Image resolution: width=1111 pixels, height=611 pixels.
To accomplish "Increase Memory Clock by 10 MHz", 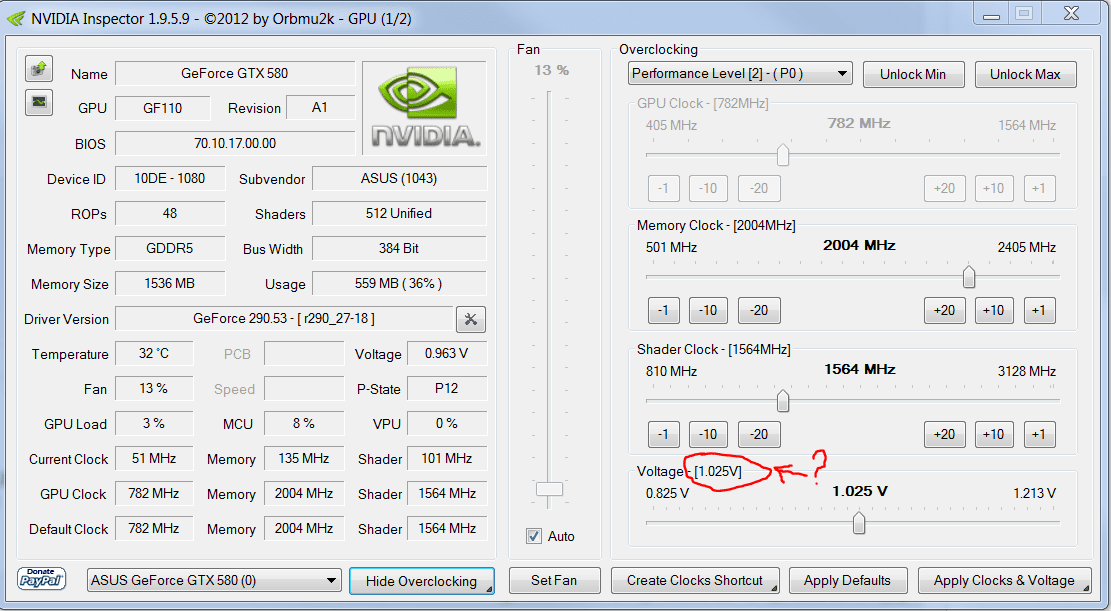I will coord(994,310).
